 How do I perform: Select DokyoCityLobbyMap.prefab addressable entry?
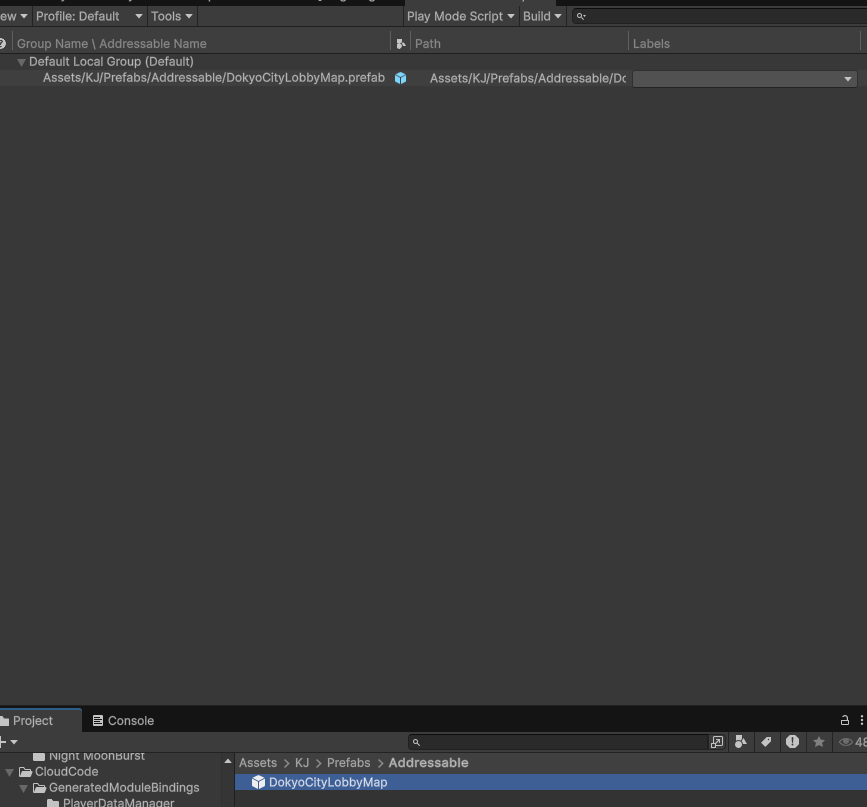coord(214,78)
